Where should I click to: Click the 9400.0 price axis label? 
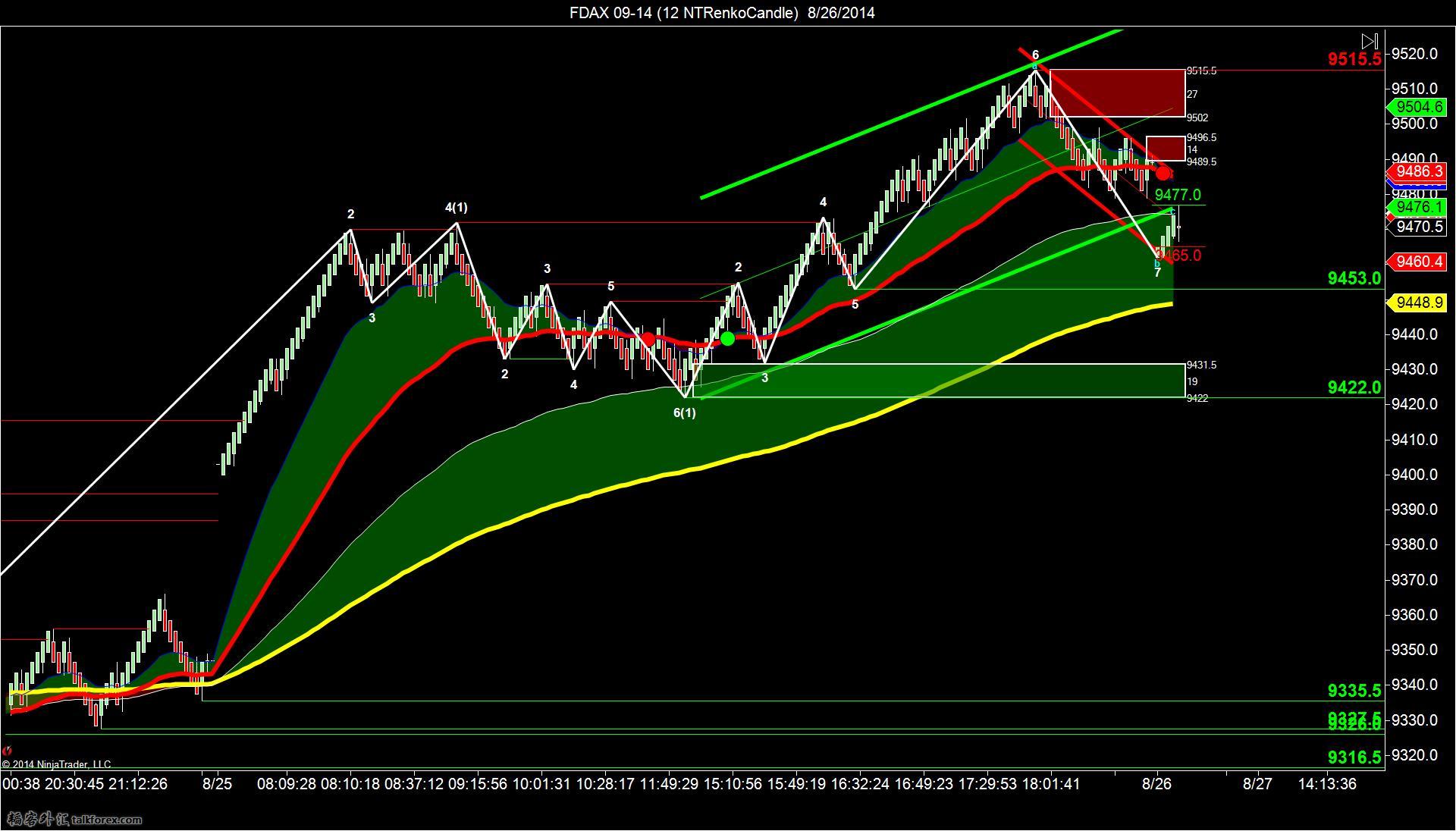(1414, 475)
